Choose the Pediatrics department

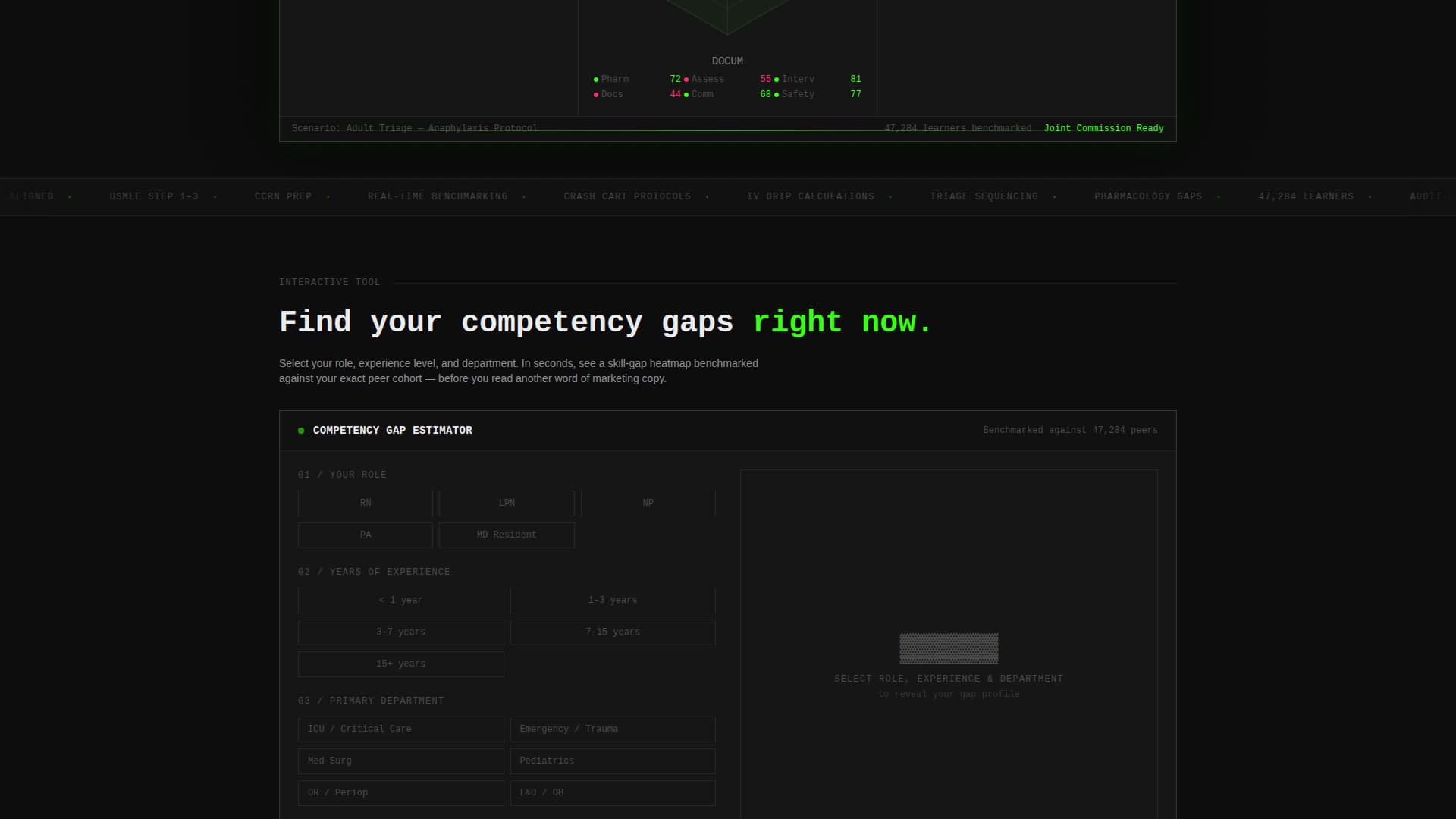(x=613, y=761)
